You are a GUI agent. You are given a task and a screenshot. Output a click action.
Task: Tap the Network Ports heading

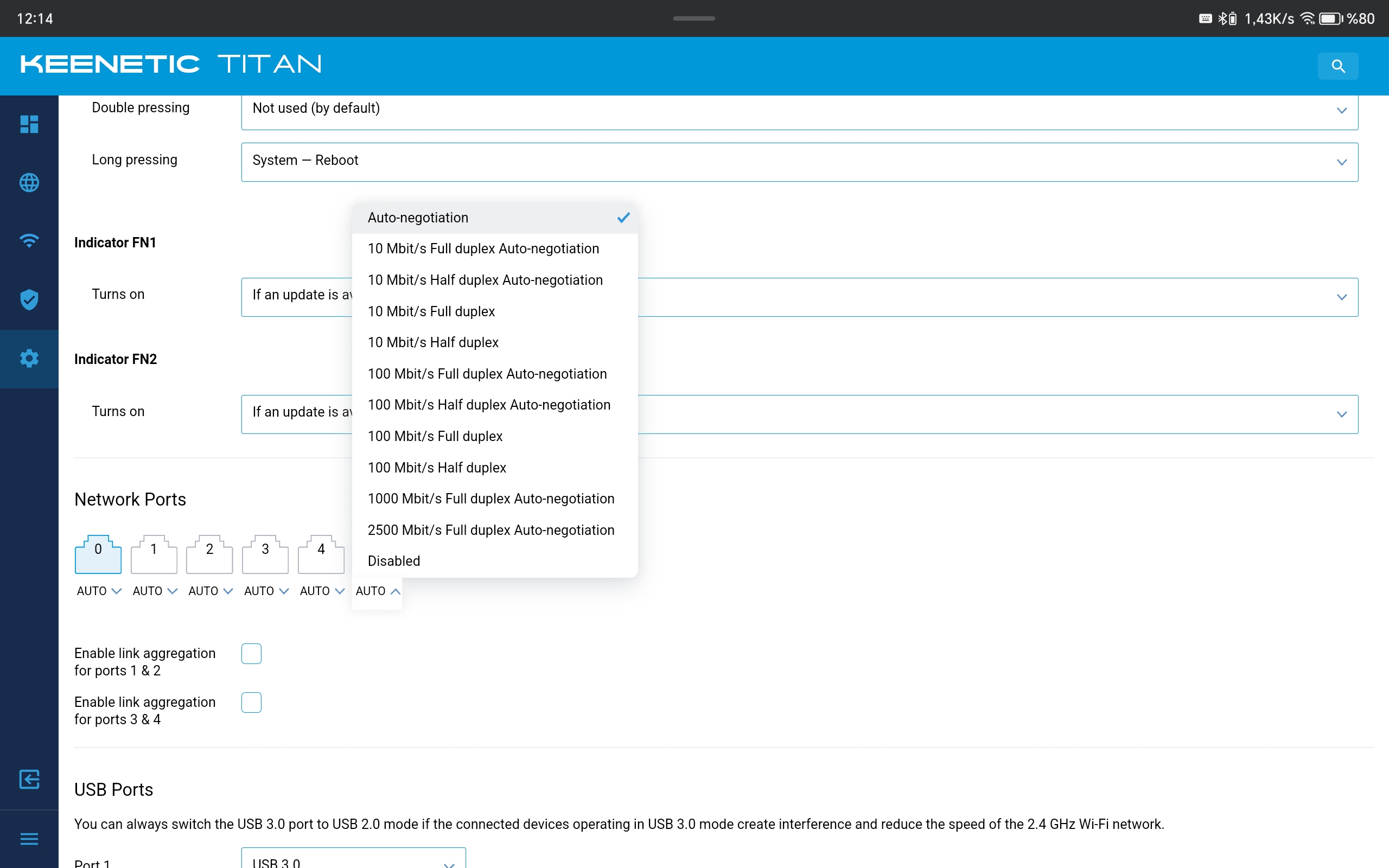tap(130, 500)
